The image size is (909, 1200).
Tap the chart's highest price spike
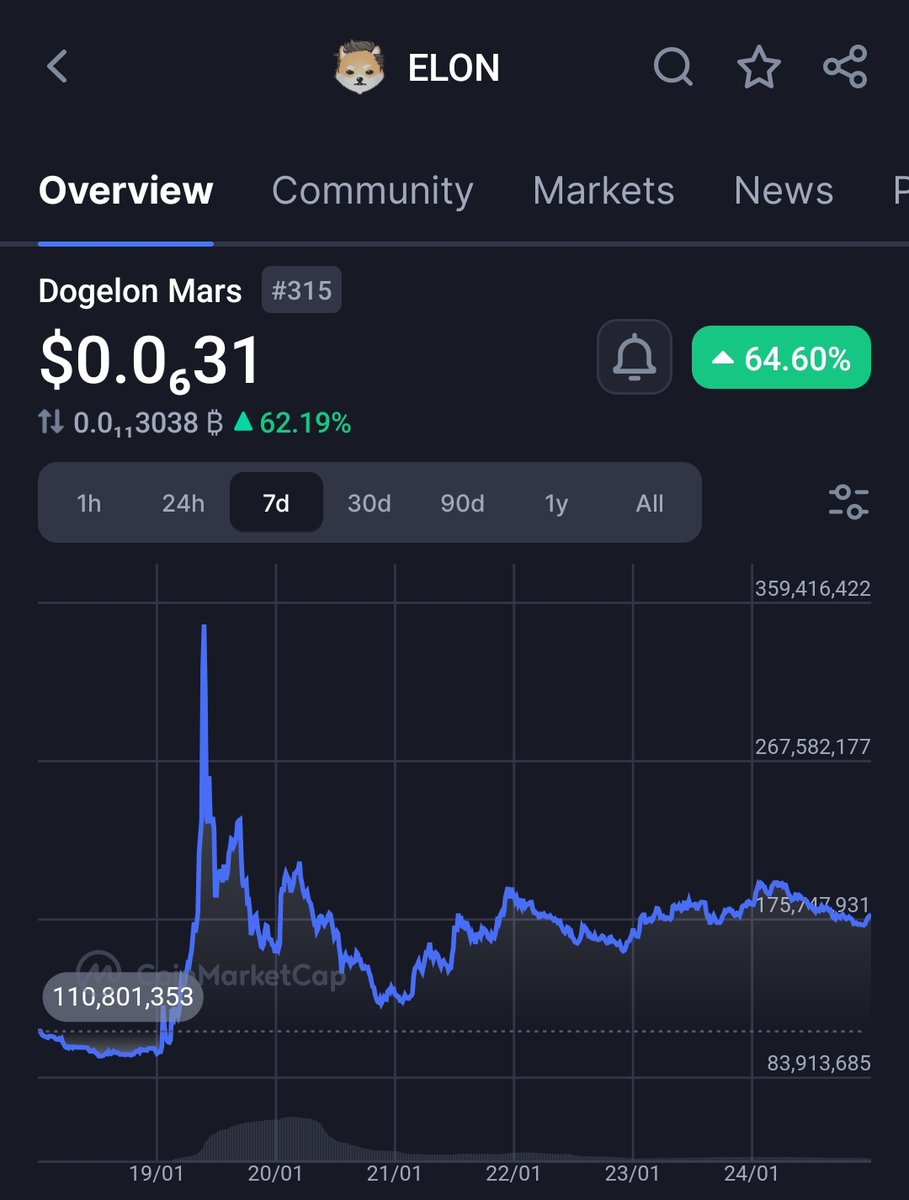pos(204,628)
